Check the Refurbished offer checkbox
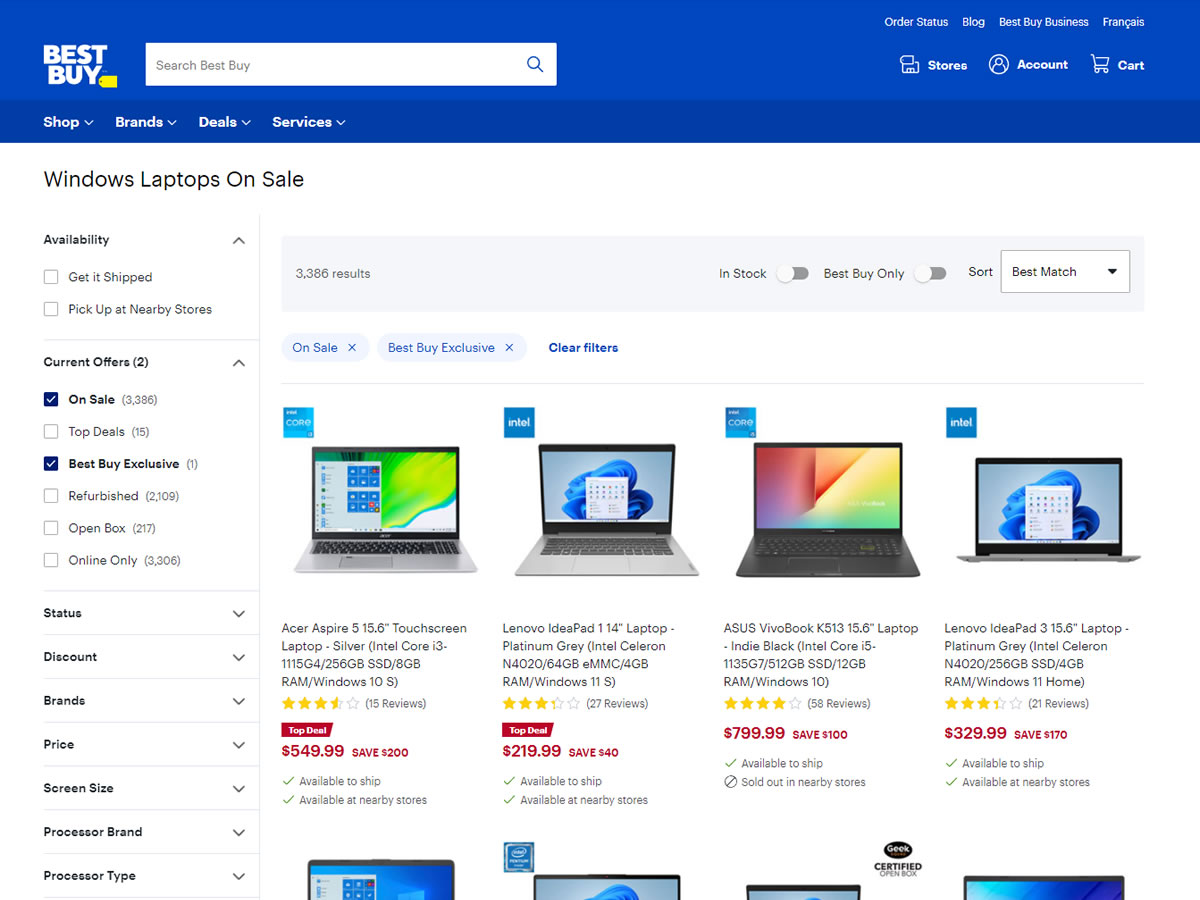Image resolution: width=1200 pixels, height=900 pixels. pos(51,496)
